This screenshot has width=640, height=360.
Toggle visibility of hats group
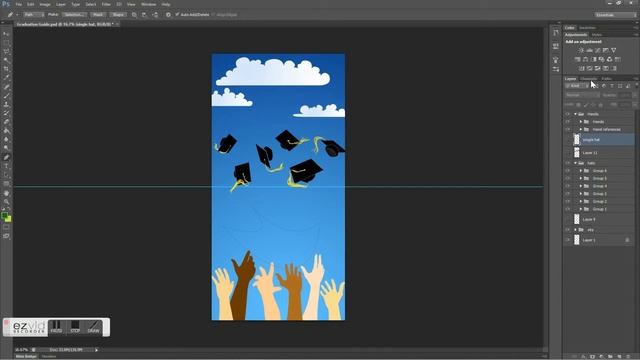pos(567,163)
